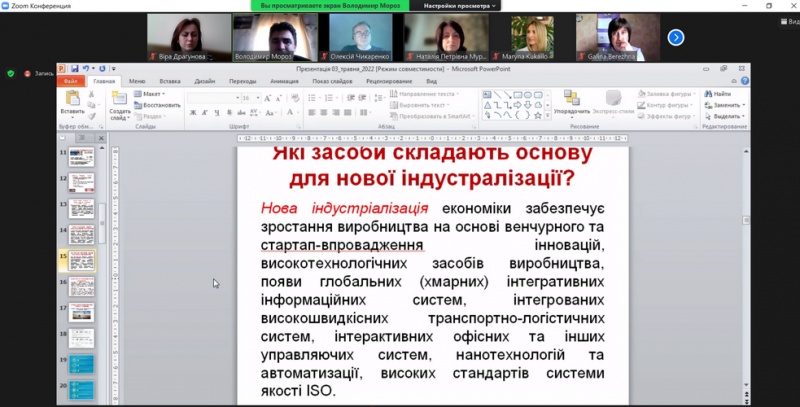Switch to the Вставка ribbon tab
Screen dimensions: 800x407
point(170,81)
